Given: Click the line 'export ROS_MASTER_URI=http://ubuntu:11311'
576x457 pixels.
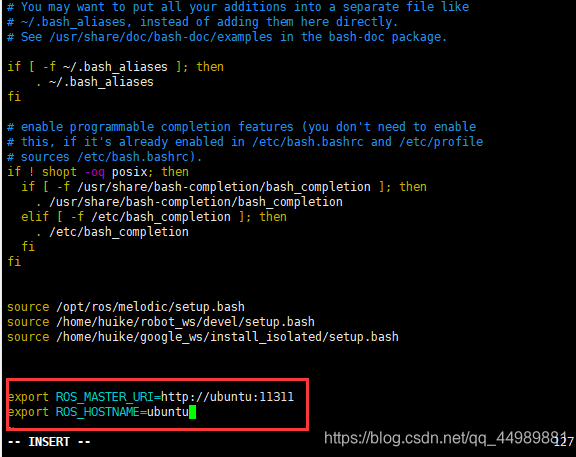Looking at the screenshot, I should [151, 397].
